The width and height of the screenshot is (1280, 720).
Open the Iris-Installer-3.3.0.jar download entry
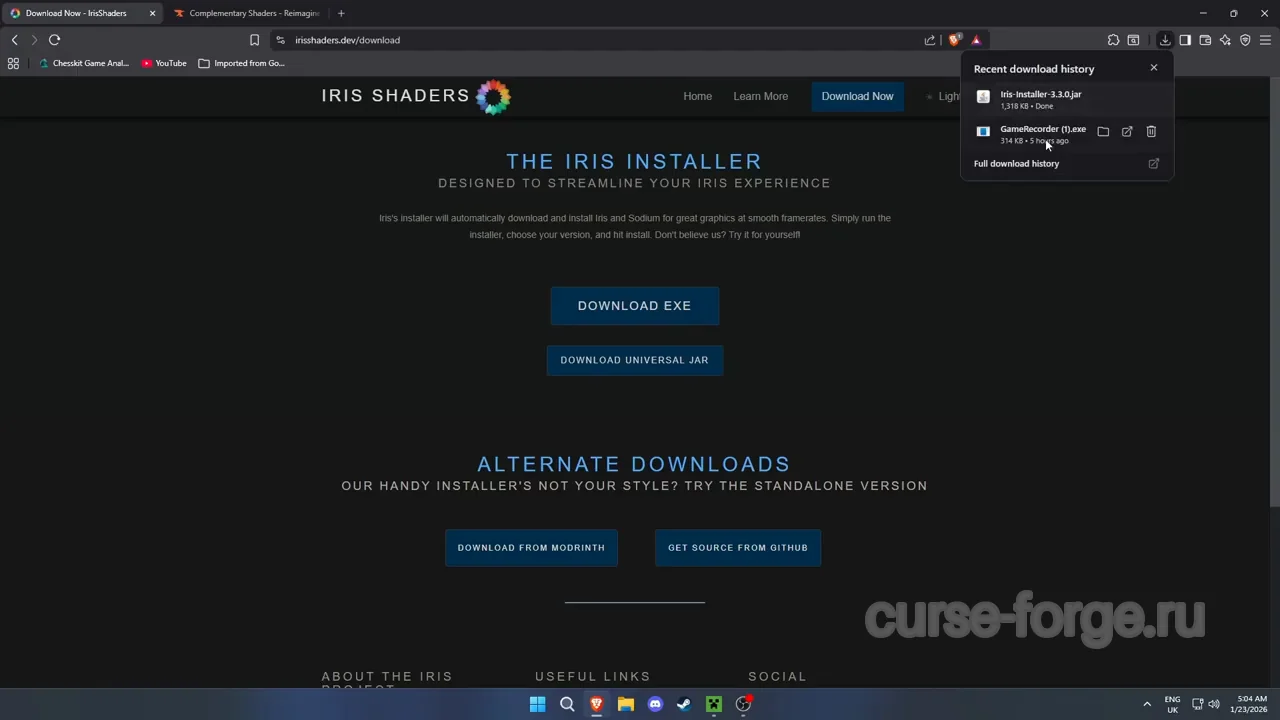[1066, 98]
